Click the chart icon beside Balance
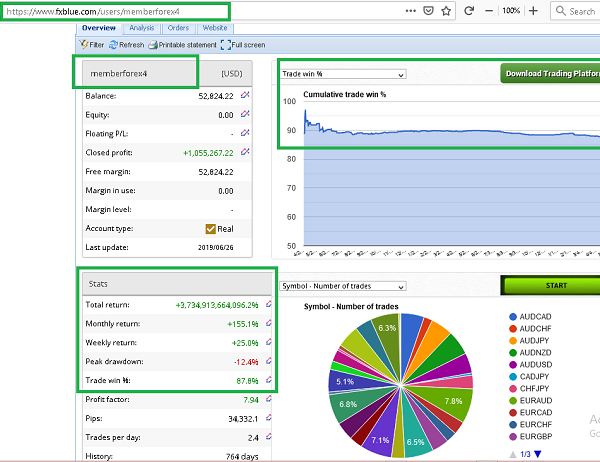 [x=246, y=95]
